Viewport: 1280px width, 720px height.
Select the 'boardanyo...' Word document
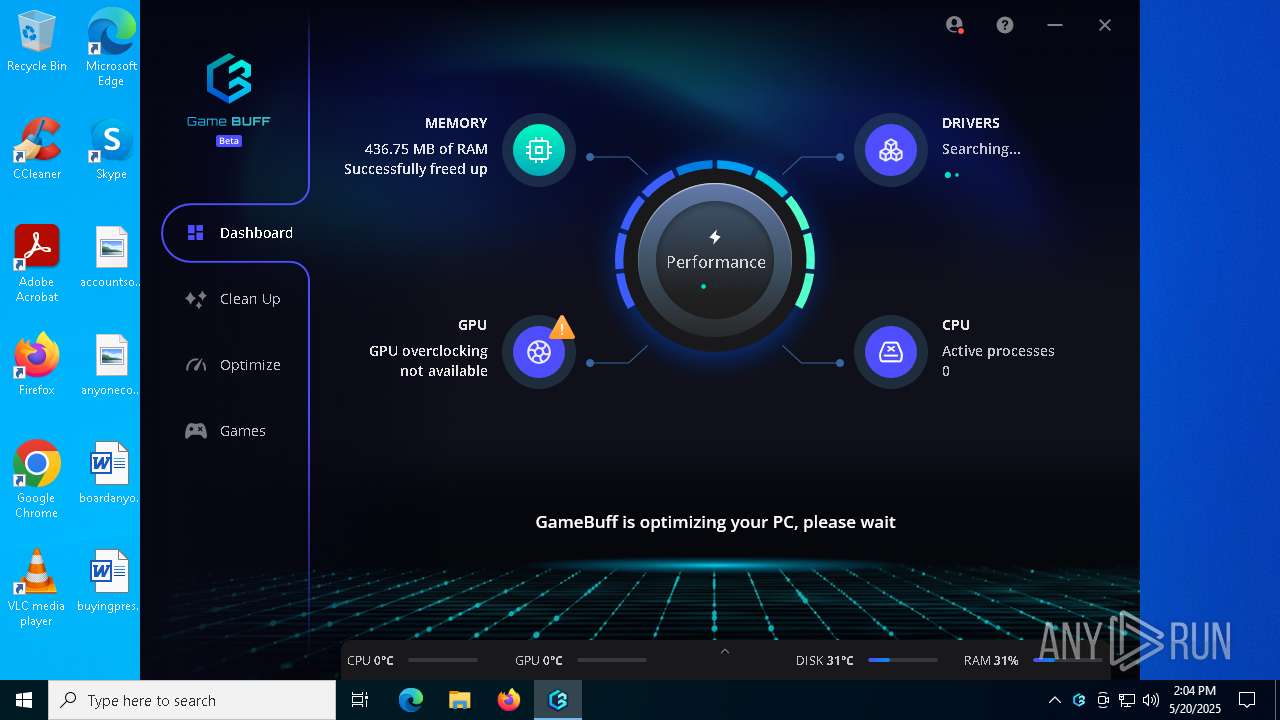tap(111, 473)
